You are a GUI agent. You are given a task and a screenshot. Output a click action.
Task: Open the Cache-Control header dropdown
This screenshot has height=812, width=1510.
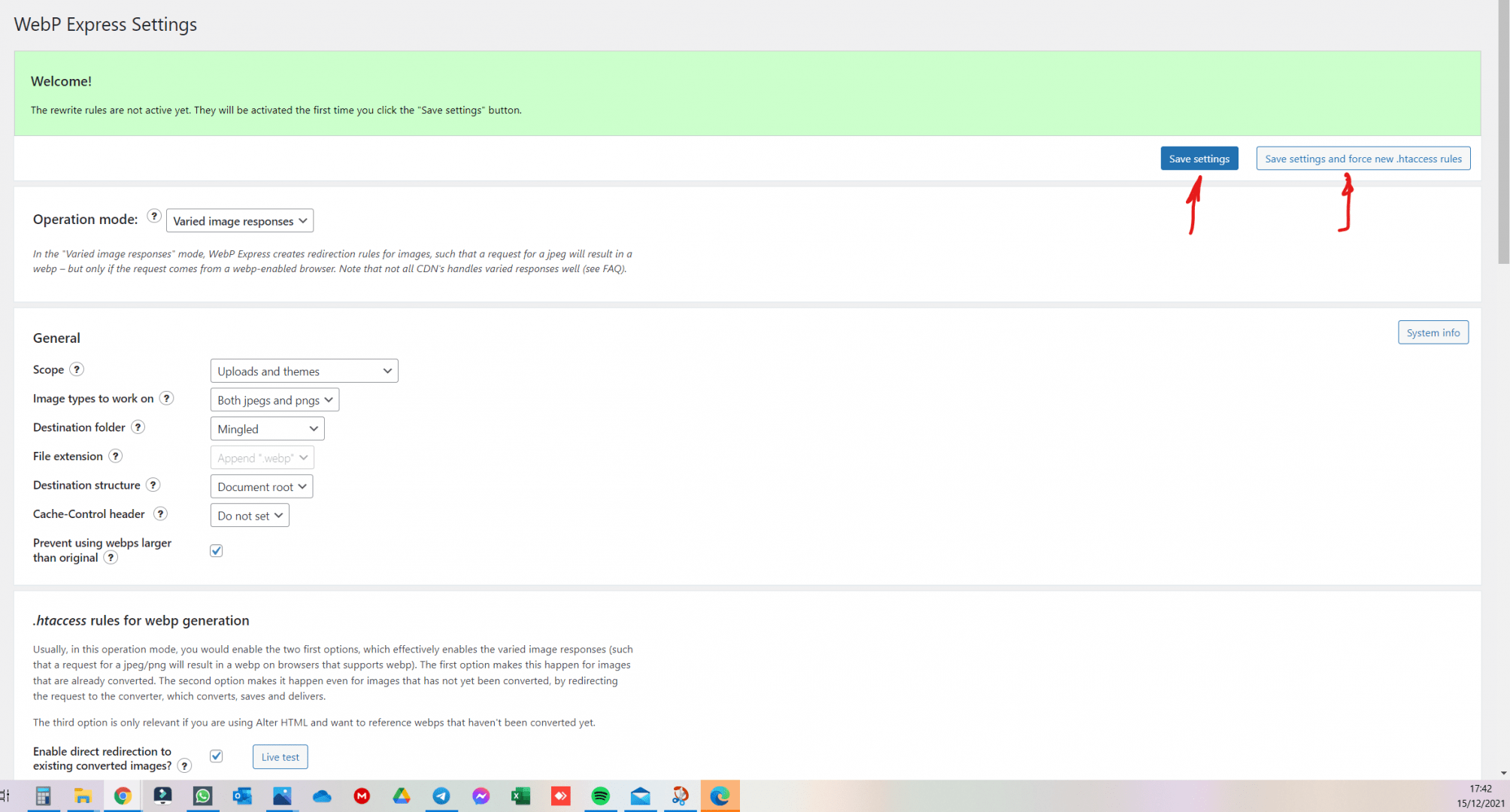[x=250, y=516]
